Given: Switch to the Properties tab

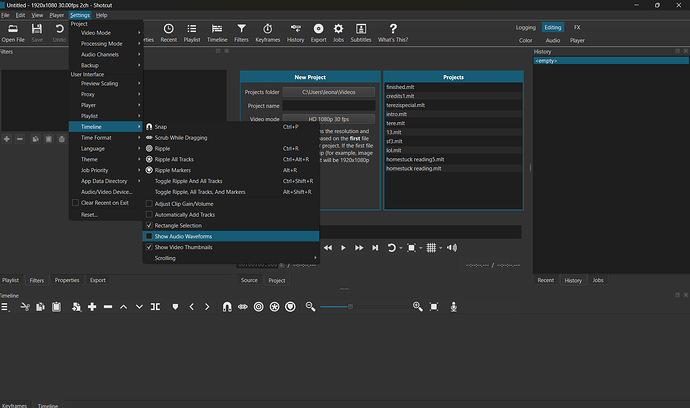Looking at the screenshot, I should 67,280.
